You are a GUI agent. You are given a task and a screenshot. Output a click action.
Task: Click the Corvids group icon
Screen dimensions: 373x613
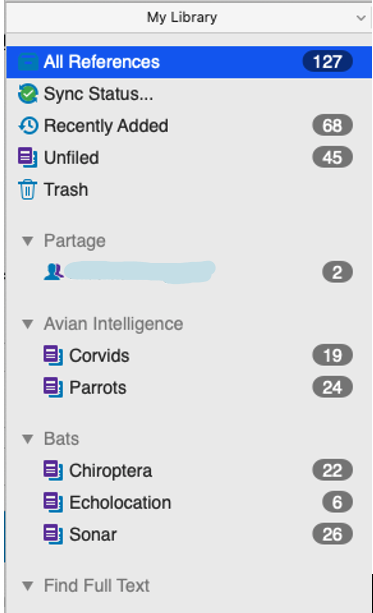(53, 355)
